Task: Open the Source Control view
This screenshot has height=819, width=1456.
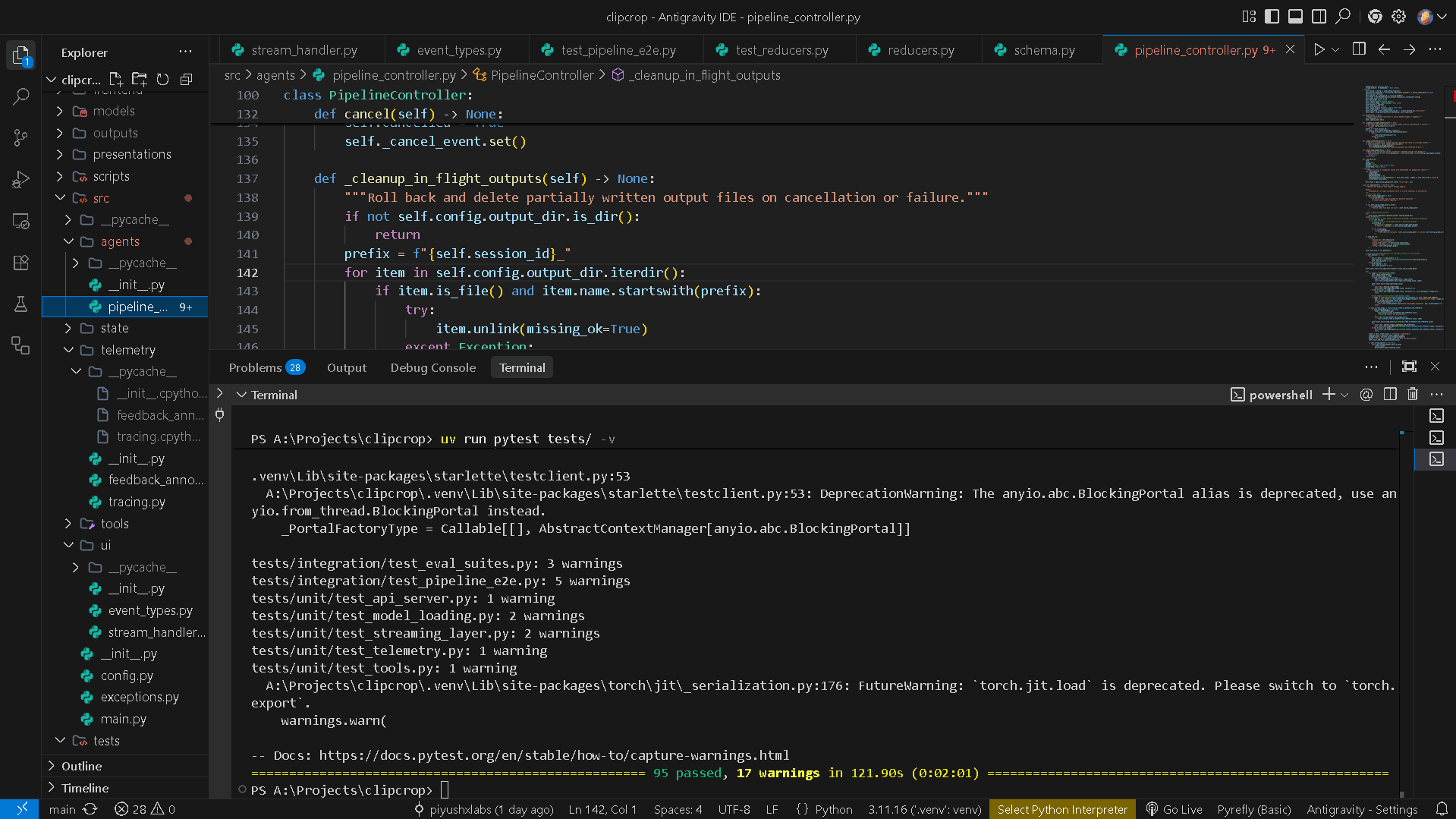Action: 21,137
